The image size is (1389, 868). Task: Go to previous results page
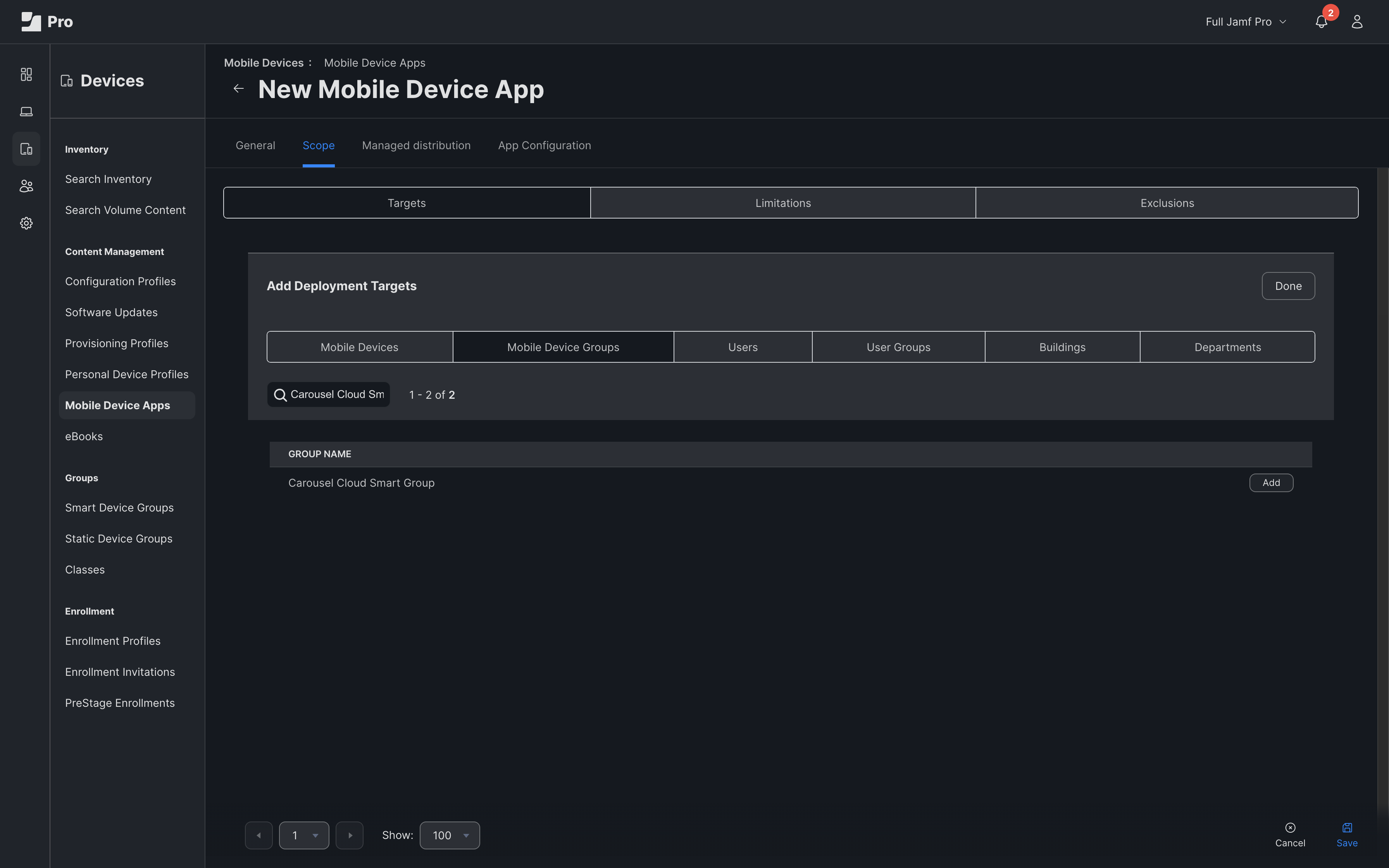[x=259, y=835]
